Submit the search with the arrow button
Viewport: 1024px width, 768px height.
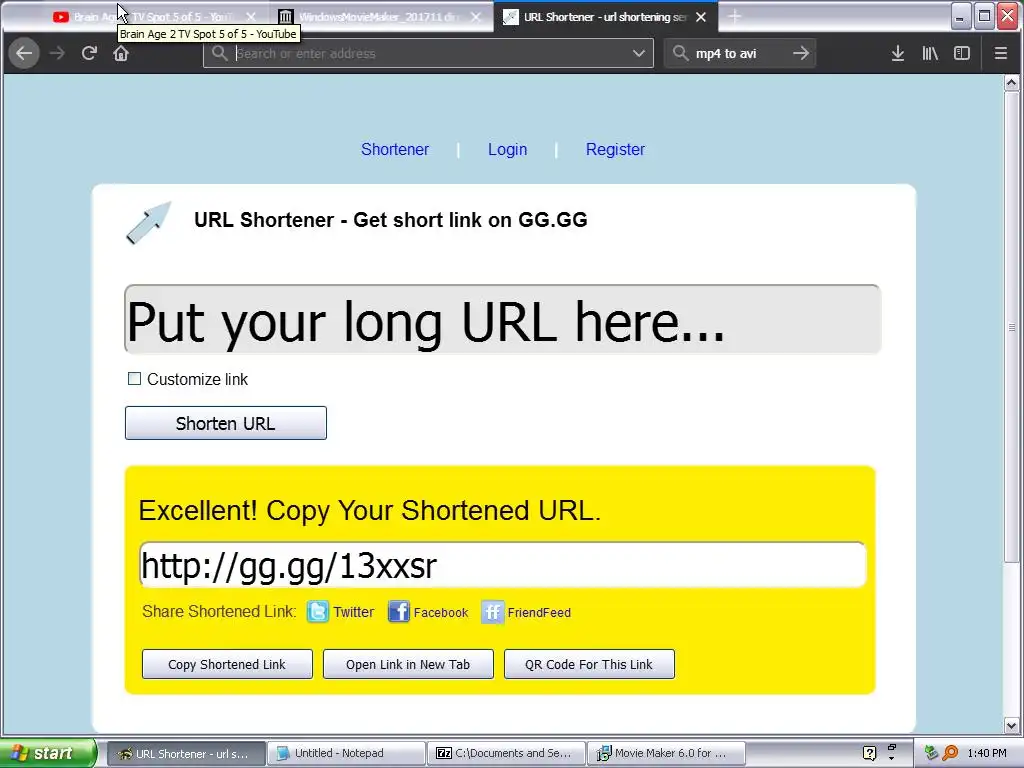[801, 54]
